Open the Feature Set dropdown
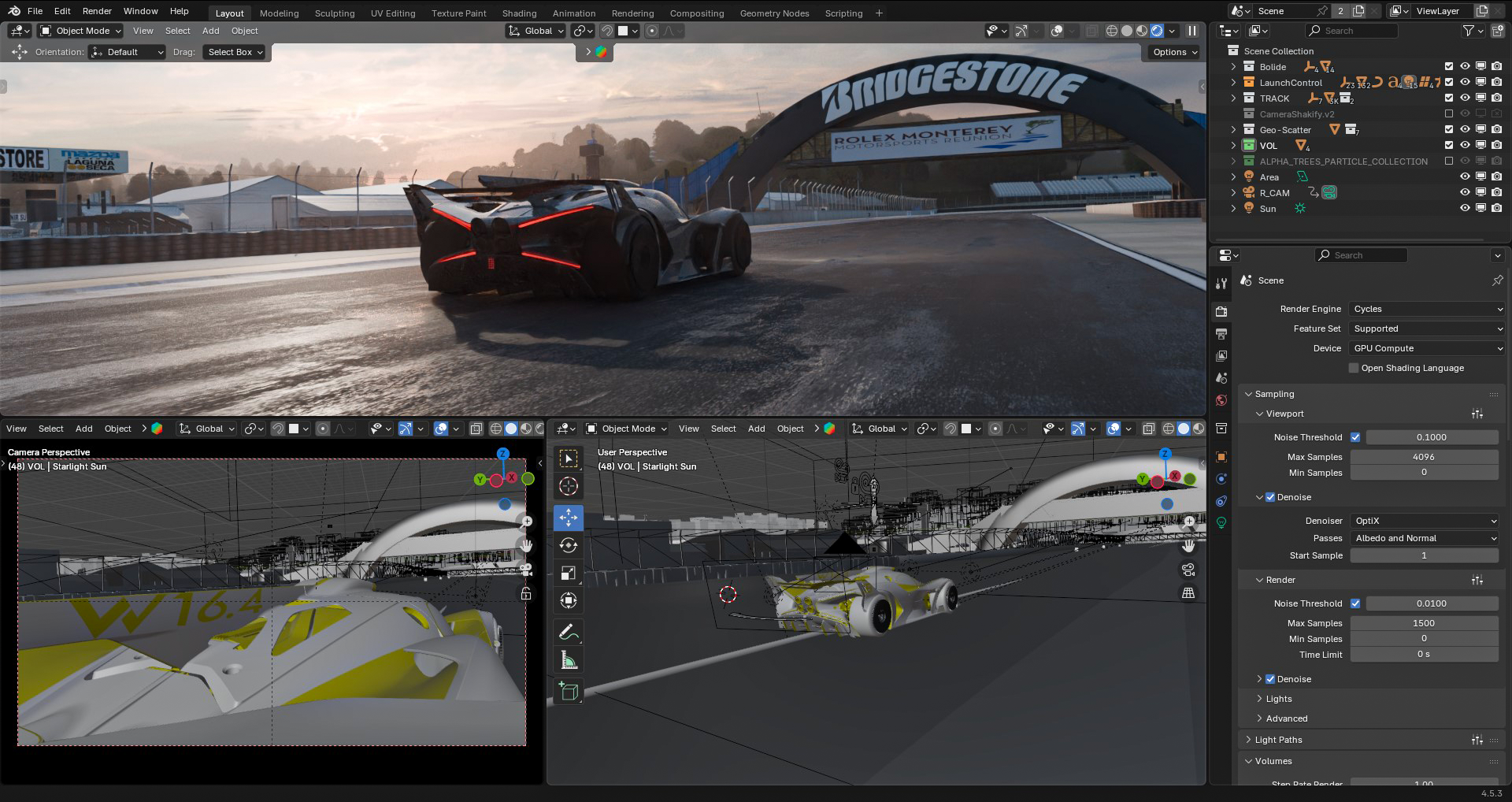The height and width of the screenshot is (802, 1512). click(1427, 329)
